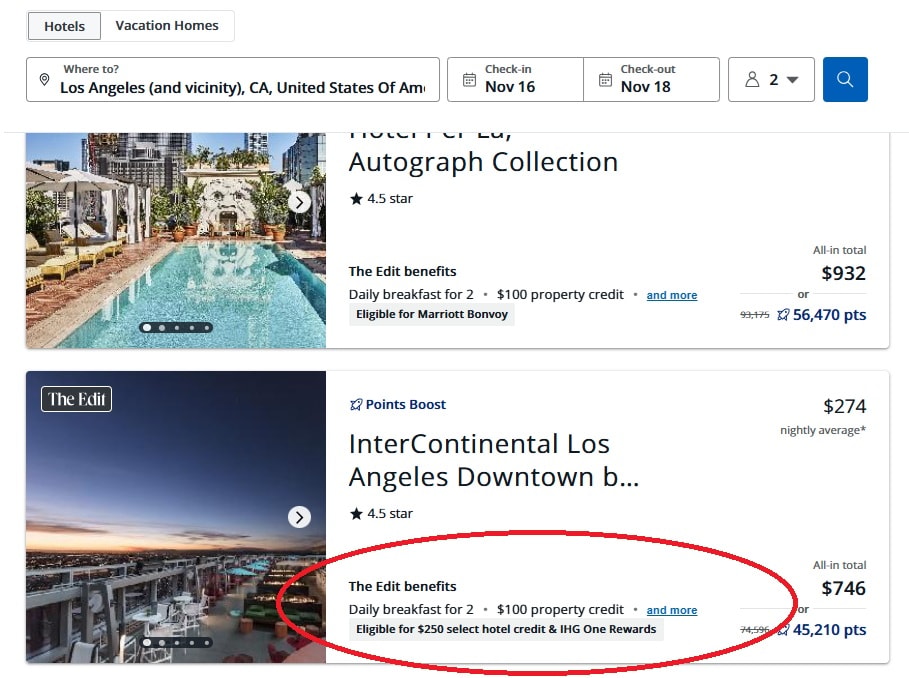
Task: Select 56,470 pts price option
Action: pyautogui.click(x=829, y=315)
